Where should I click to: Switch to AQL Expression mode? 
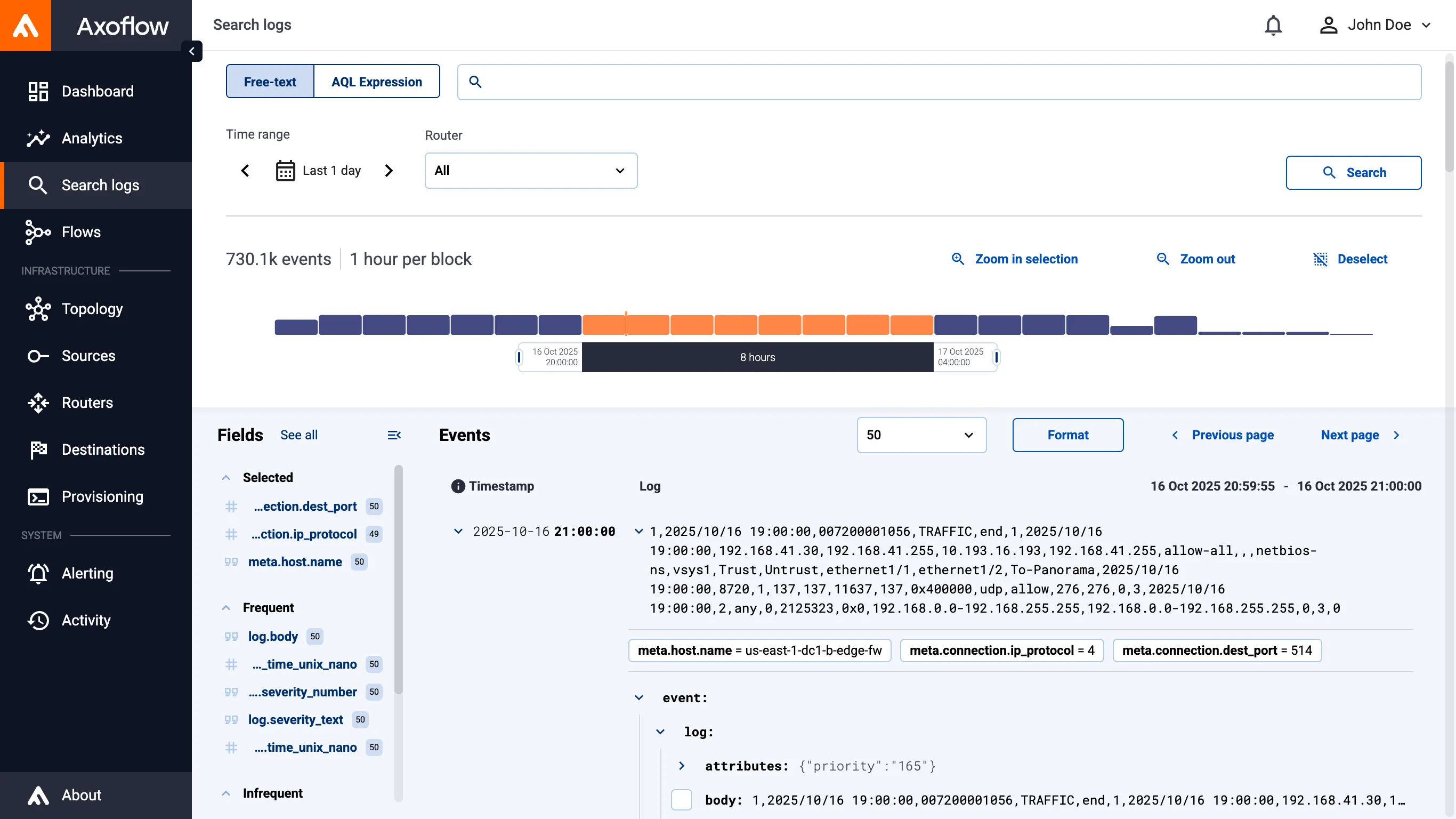pyautogui.click(x=376, y=82)
